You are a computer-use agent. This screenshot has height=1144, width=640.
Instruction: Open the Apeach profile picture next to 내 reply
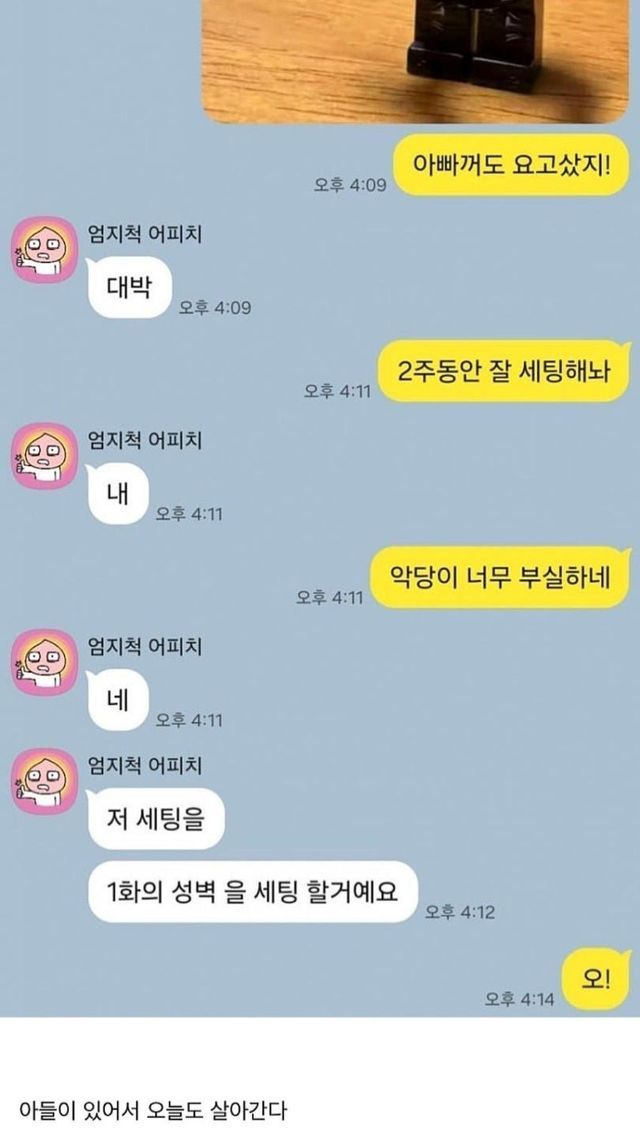44,456
